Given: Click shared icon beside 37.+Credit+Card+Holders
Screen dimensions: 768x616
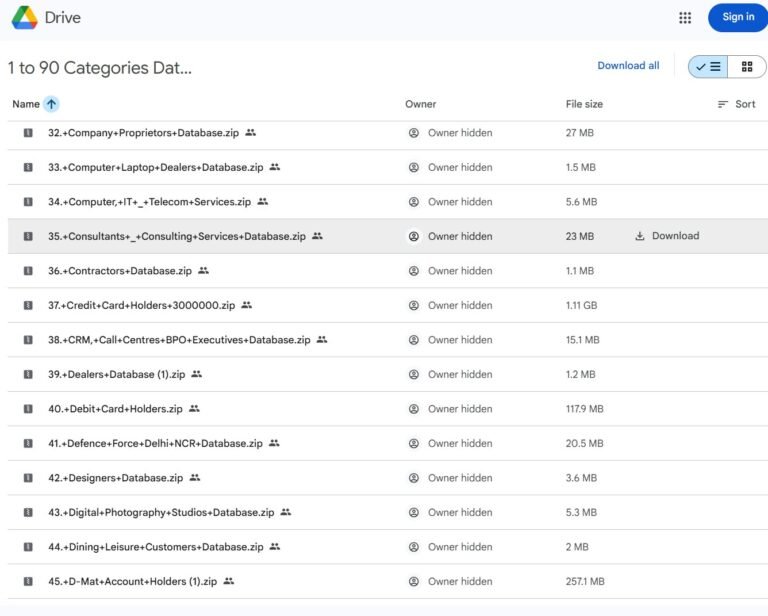Looking at the screenshot, I should (x=247, y=305).
